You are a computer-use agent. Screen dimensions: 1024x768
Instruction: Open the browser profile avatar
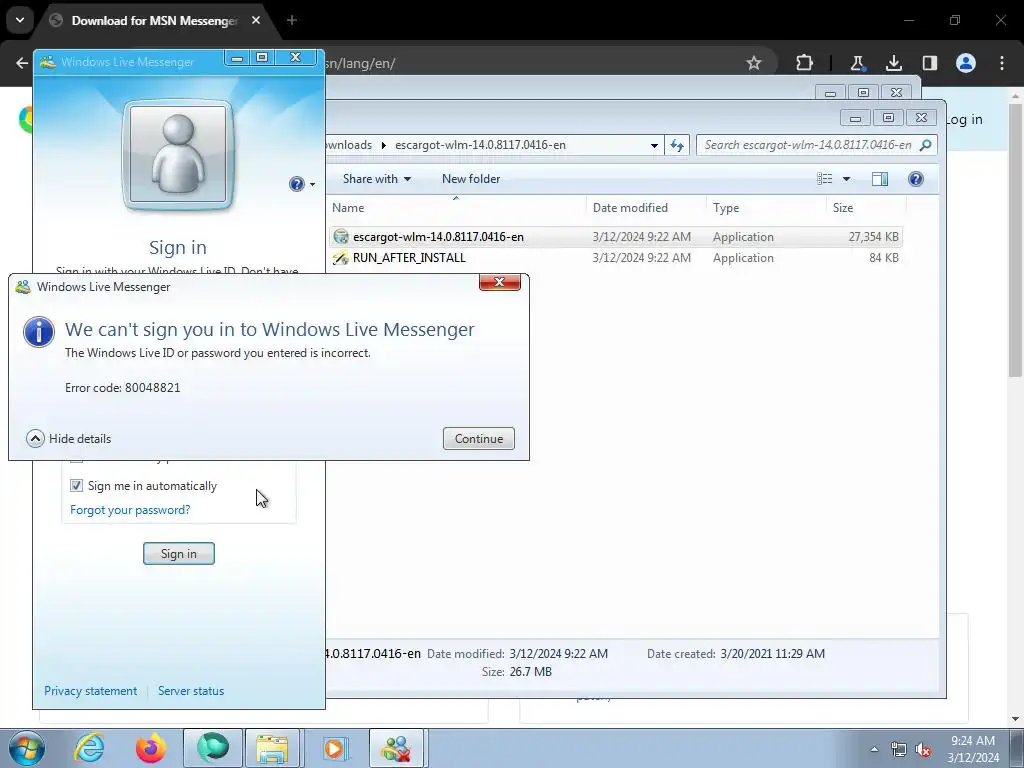pyautogui.click(x=966, y=63)
